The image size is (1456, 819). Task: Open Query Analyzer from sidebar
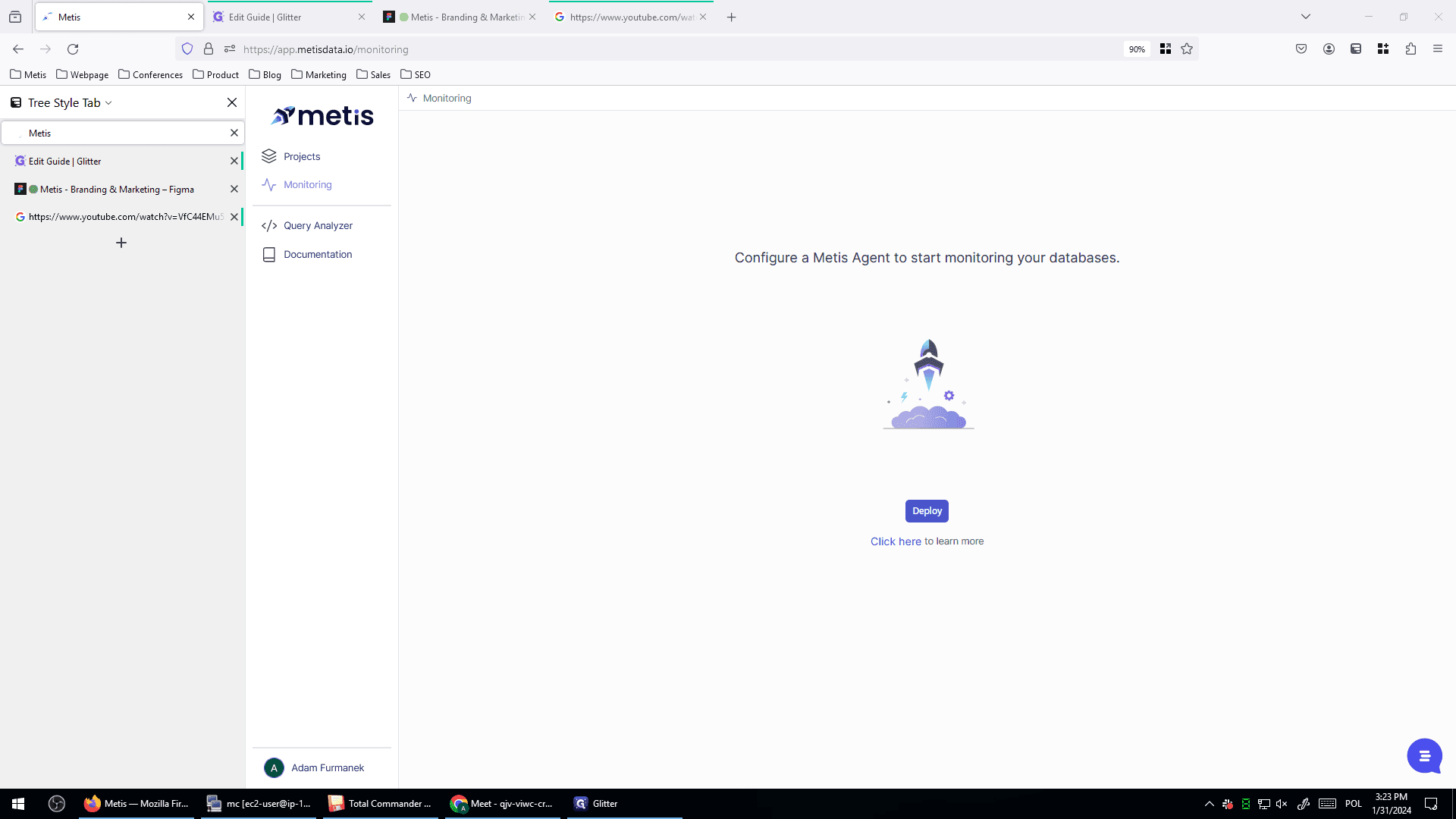(x=318, y=226)
